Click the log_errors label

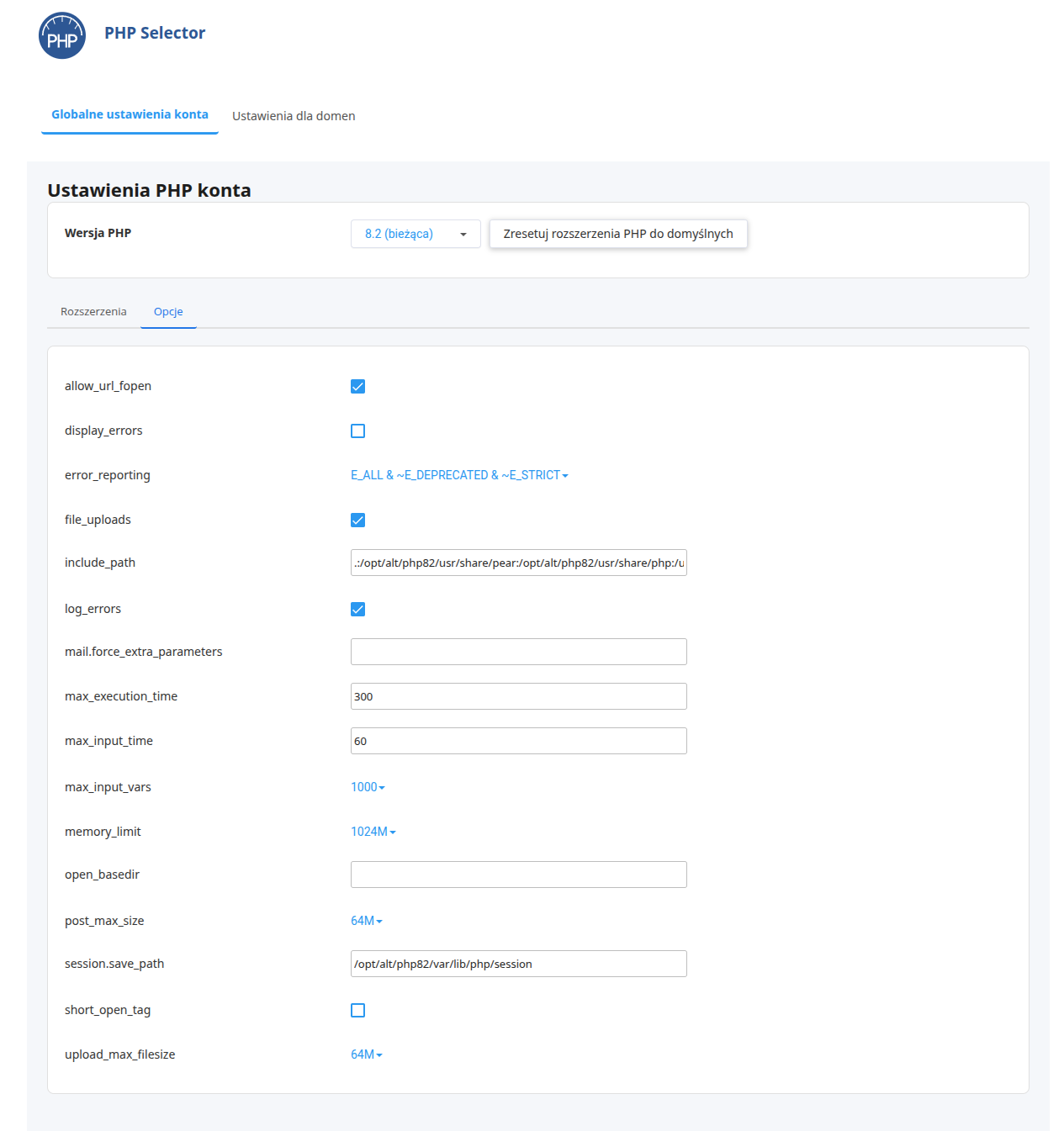tap(93, 609)
